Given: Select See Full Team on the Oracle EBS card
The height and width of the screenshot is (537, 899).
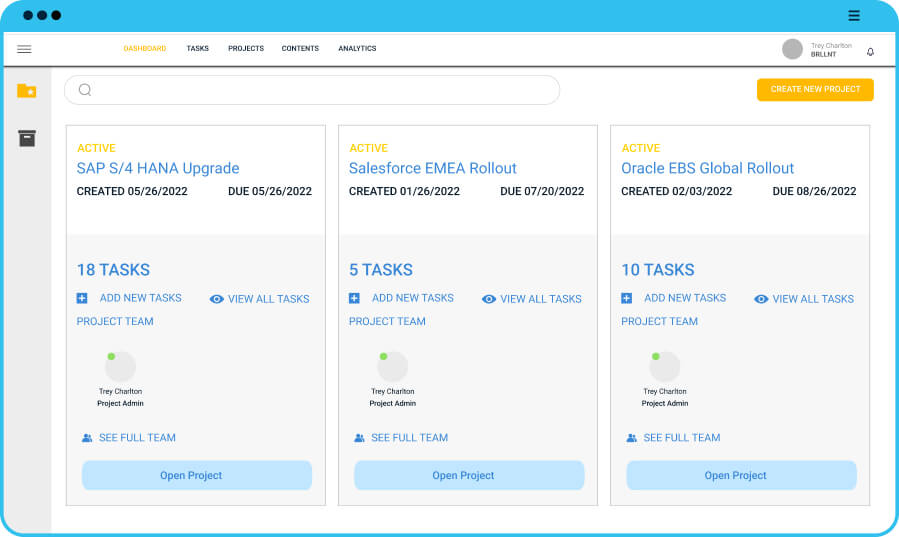Looking at the screenshot, I should (681, 437).
